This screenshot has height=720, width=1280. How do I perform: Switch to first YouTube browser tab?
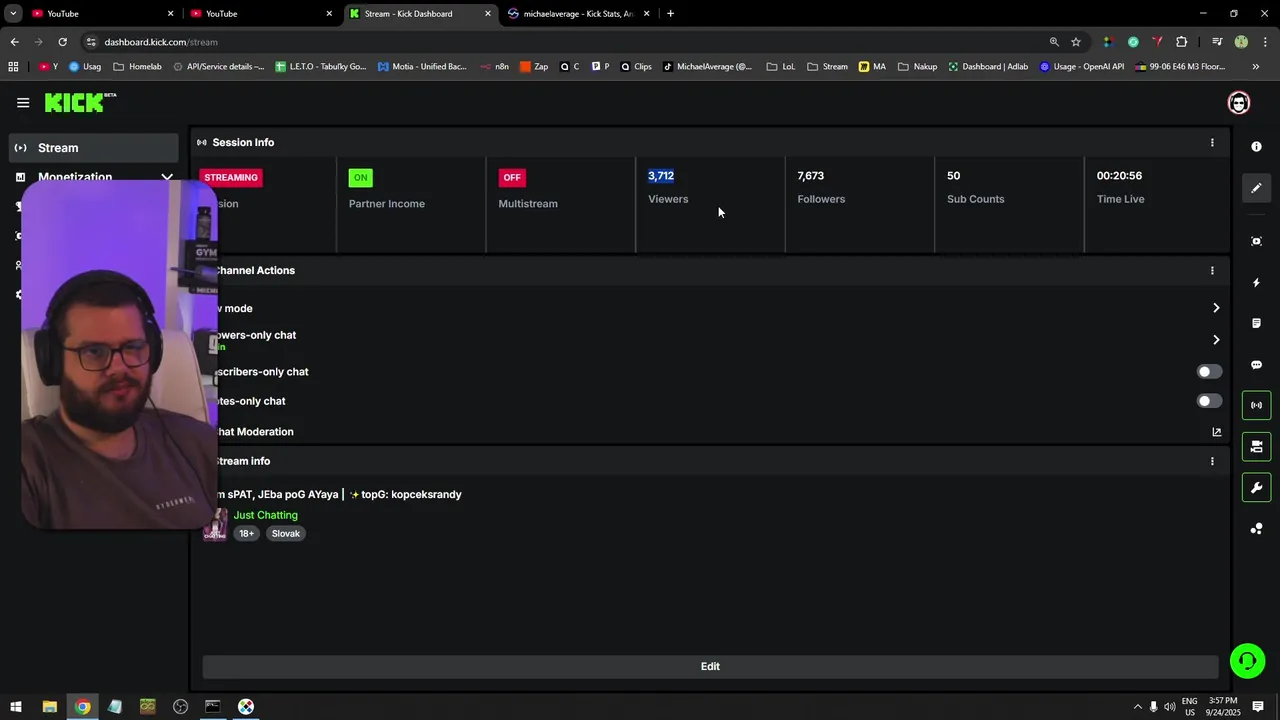point(103,14)
